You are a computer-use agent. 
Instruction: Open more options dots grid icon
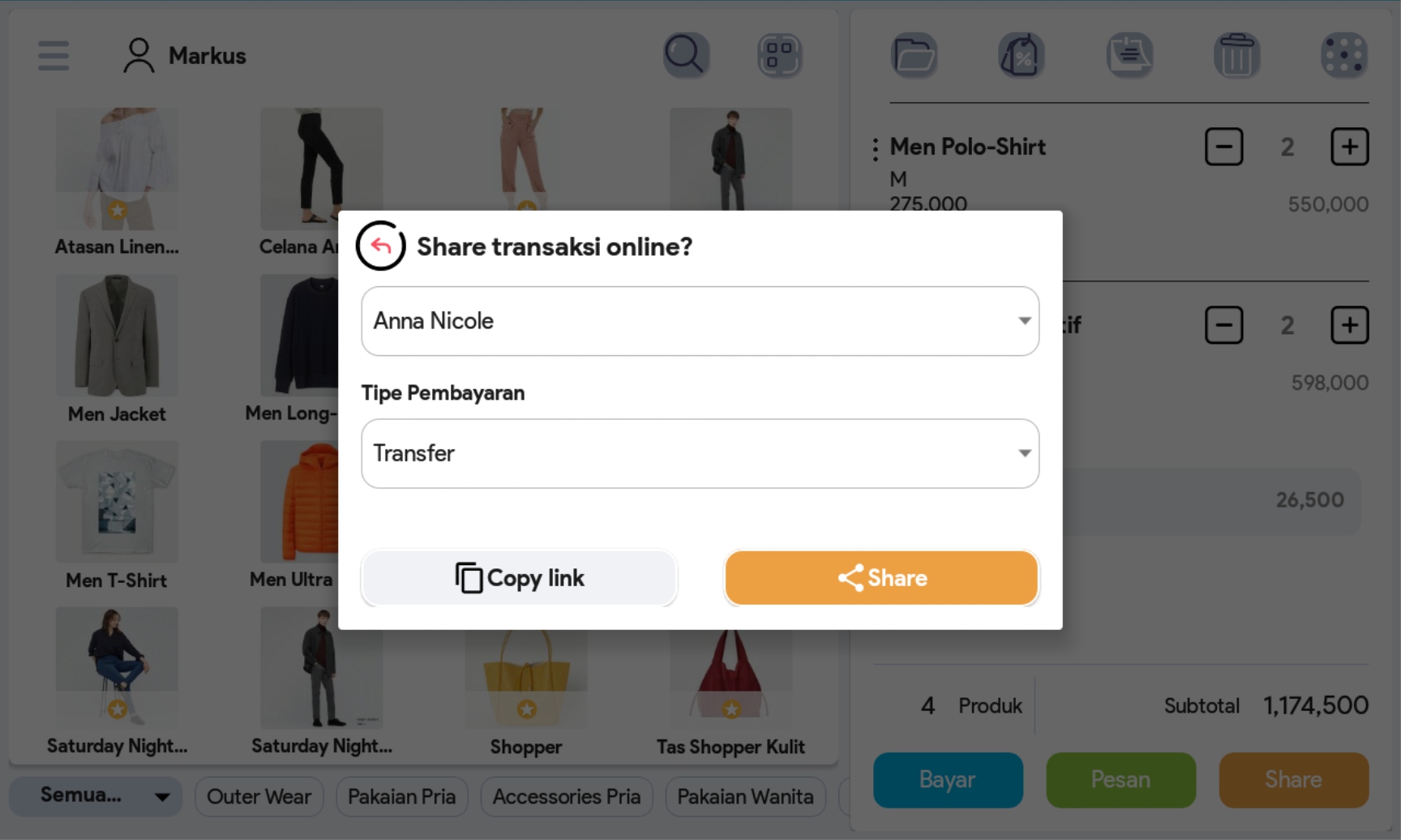(x=1344, y=55)
